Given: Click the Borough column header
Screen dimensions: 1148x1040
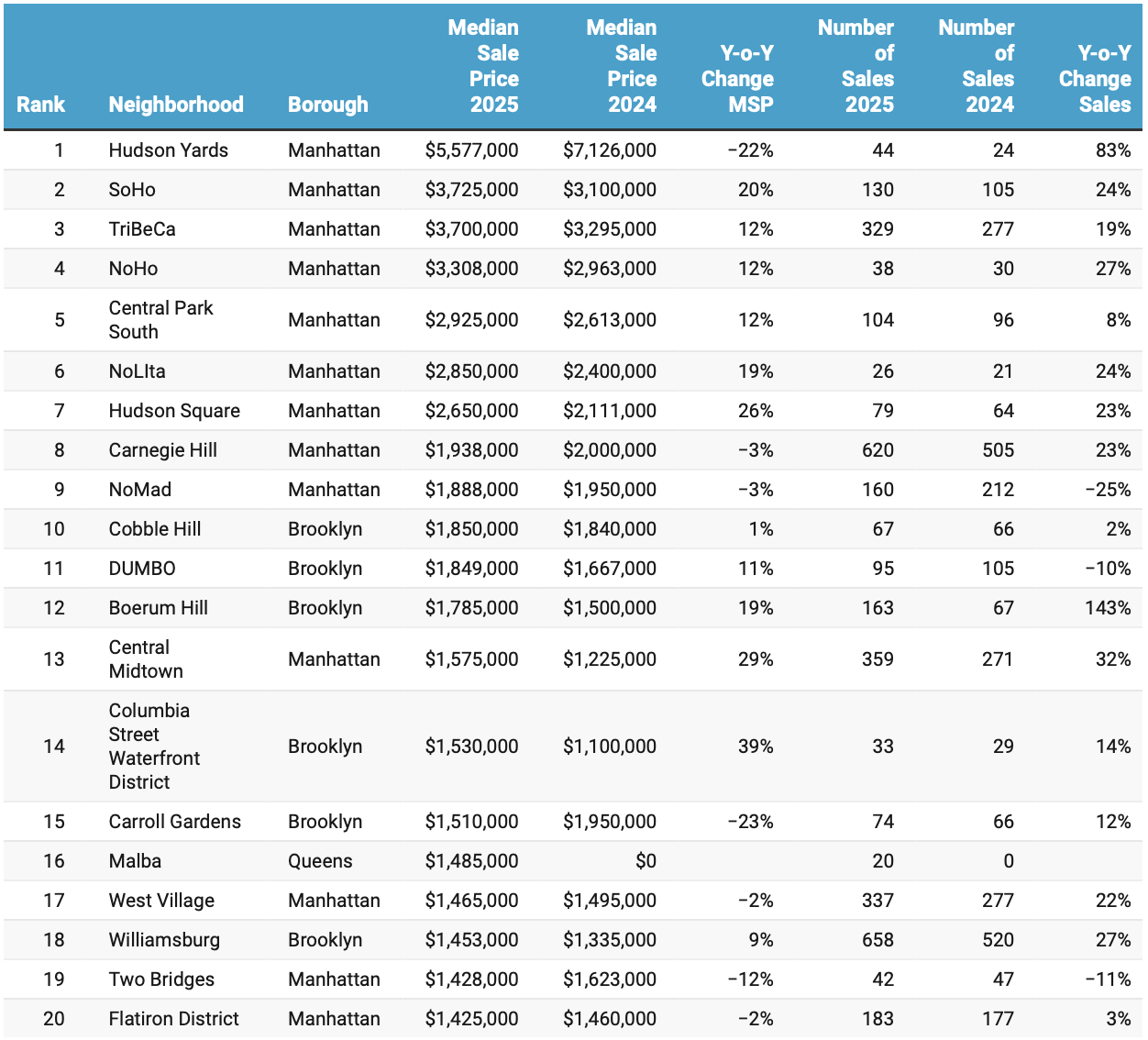Looking at the screenshot, I should (x=327, y=105).
